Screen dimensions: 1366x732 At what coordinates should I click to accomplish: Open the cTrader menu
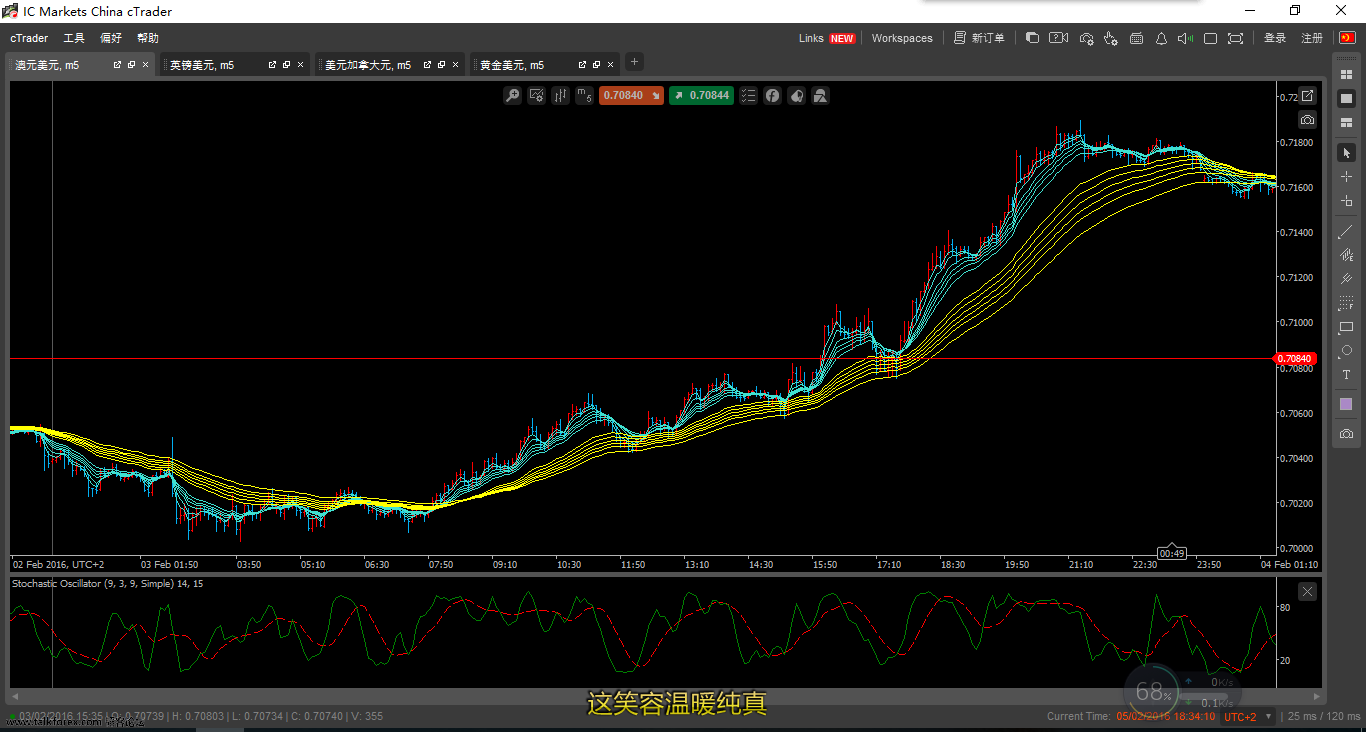tap(29, 38)
